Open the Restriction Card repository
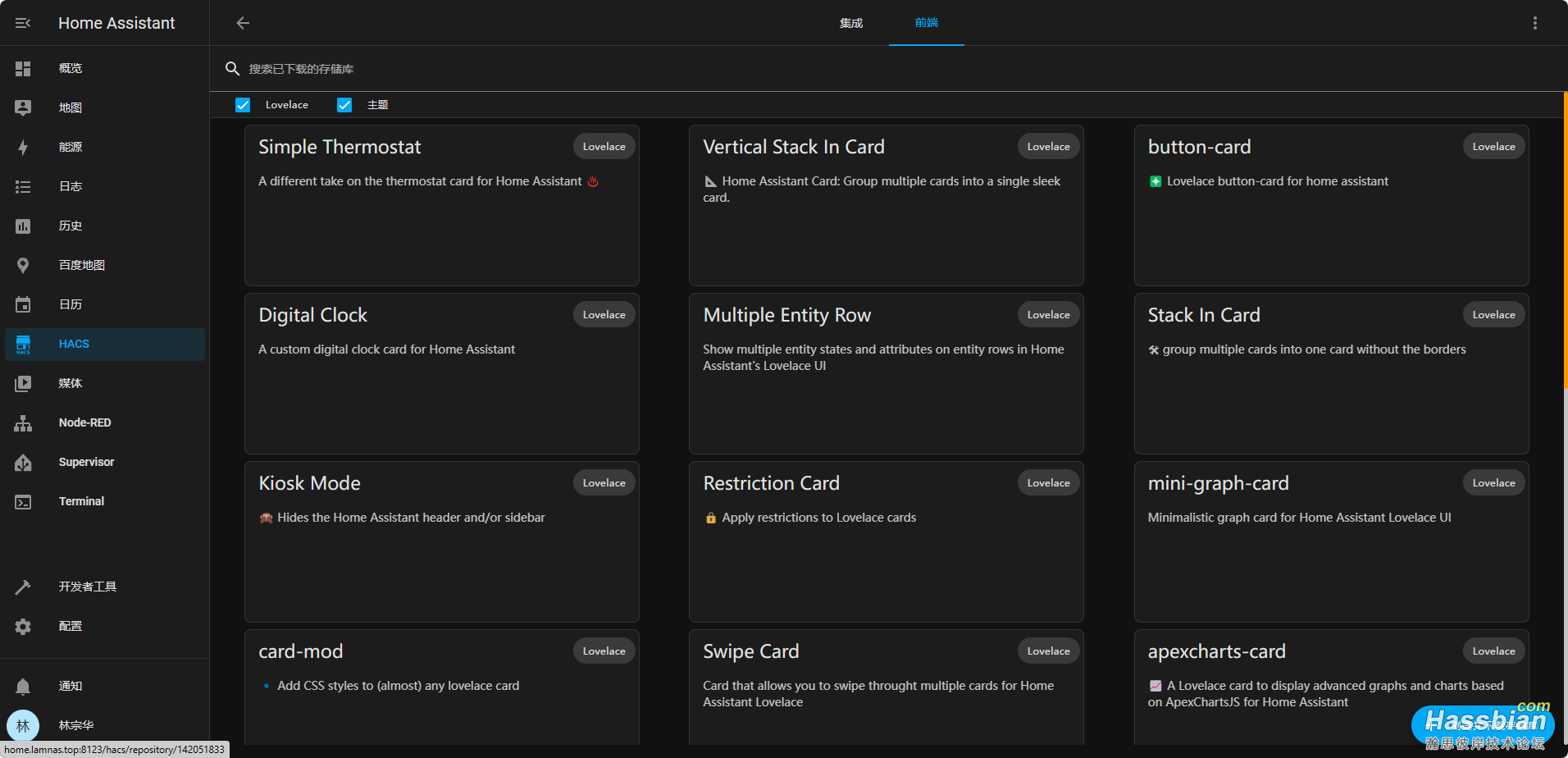Screen dimensions: 1568x758 [x=887, y=541]
